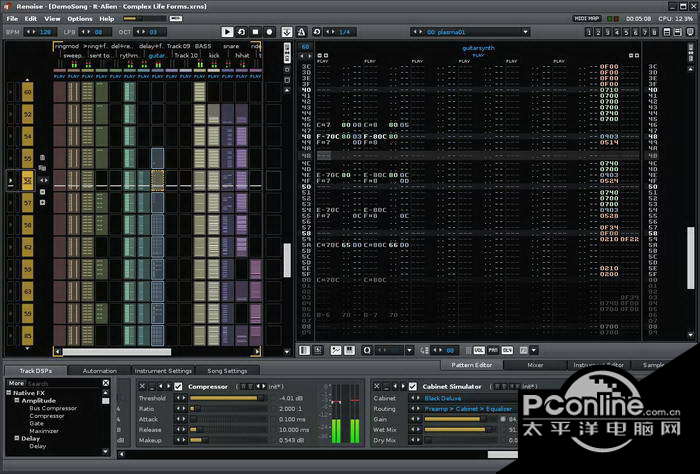700x474 pixels.
Task: Collapse the Delay tree group
Action: tap(17, 438)
